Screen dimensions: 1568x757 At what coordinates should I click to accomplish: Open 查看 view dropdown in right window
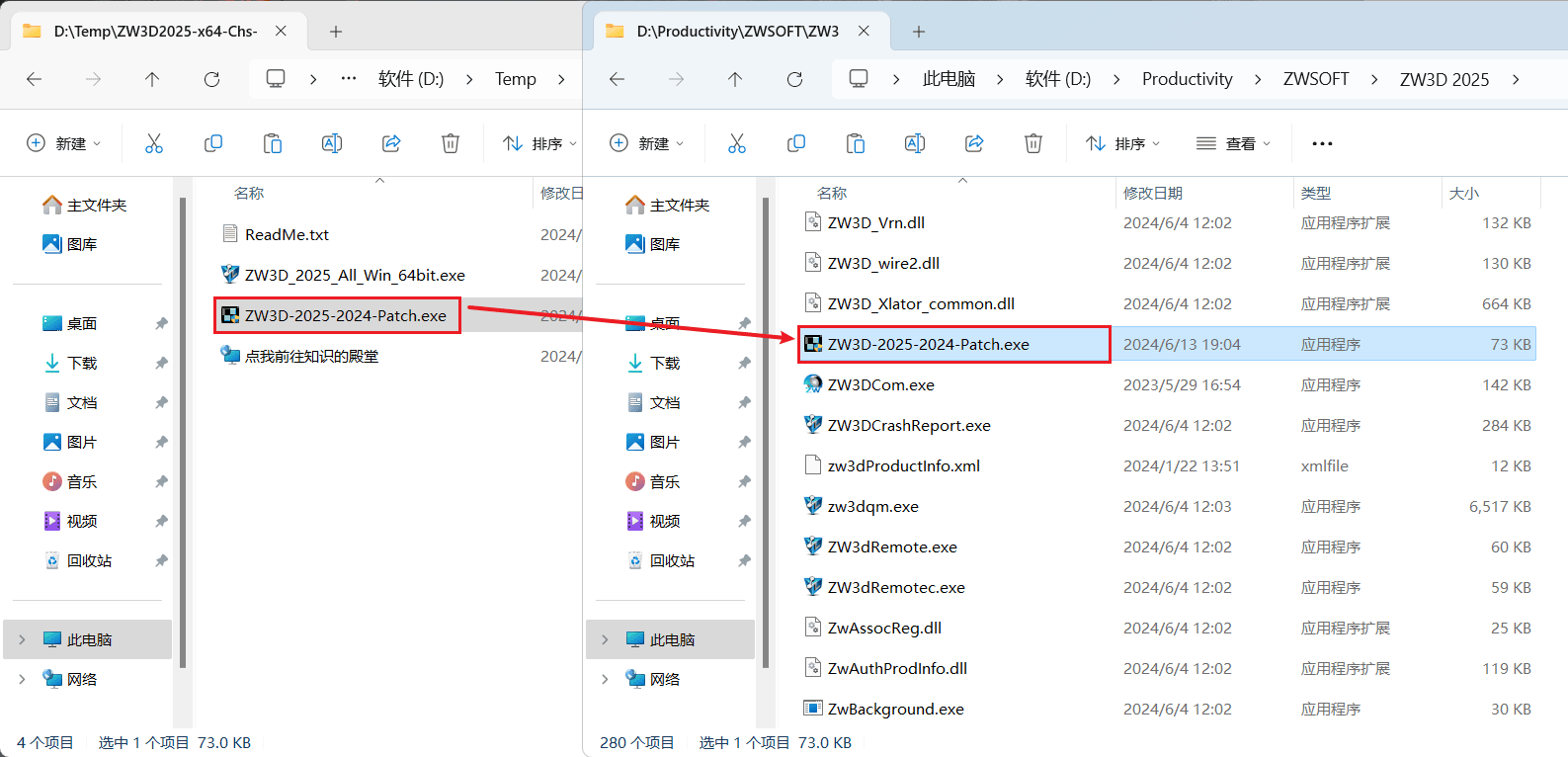1234,143
